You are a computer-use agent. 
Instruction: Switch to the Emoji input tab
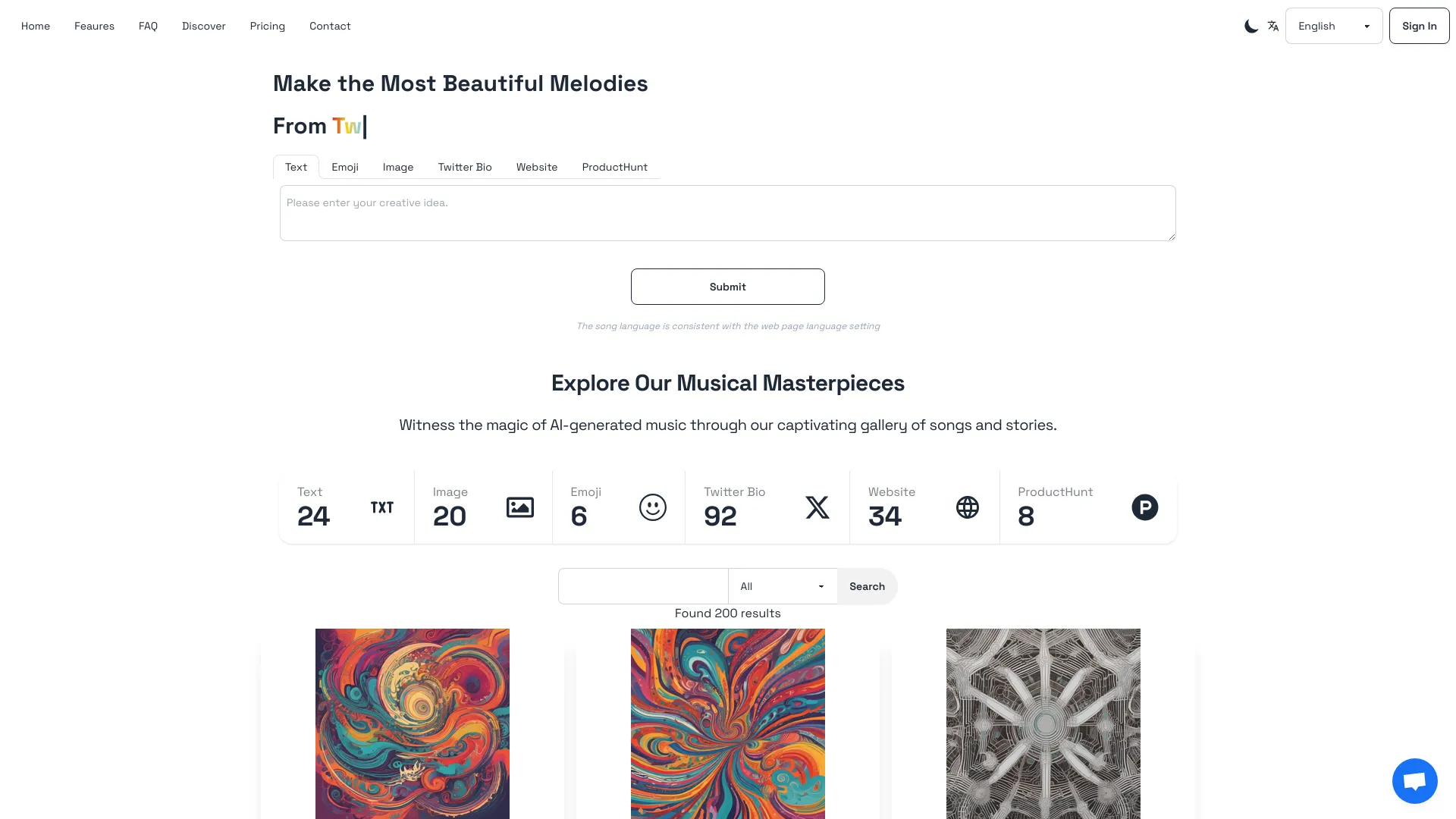(345, 167)
